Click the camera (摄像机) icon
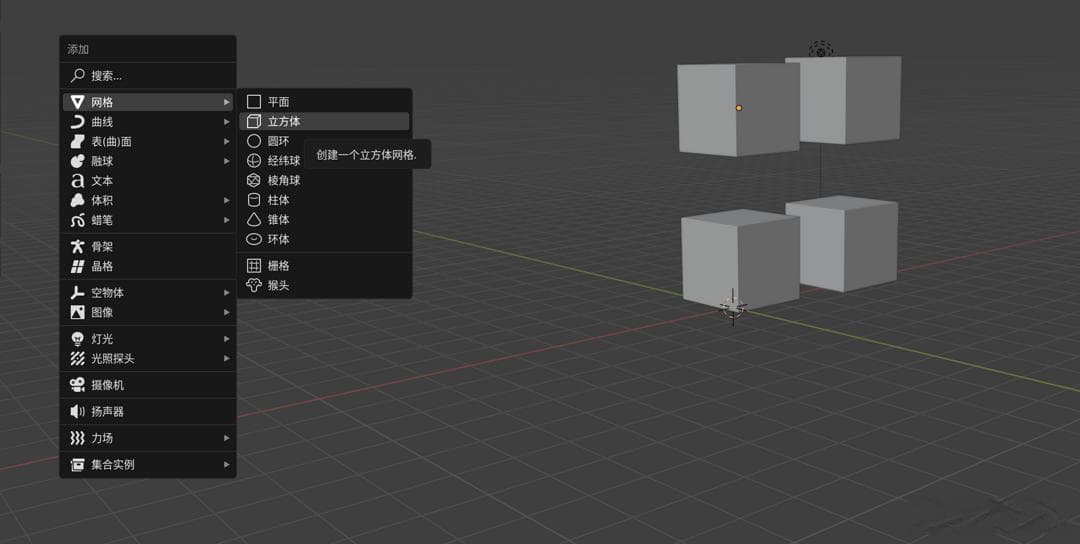 (77, 385)
